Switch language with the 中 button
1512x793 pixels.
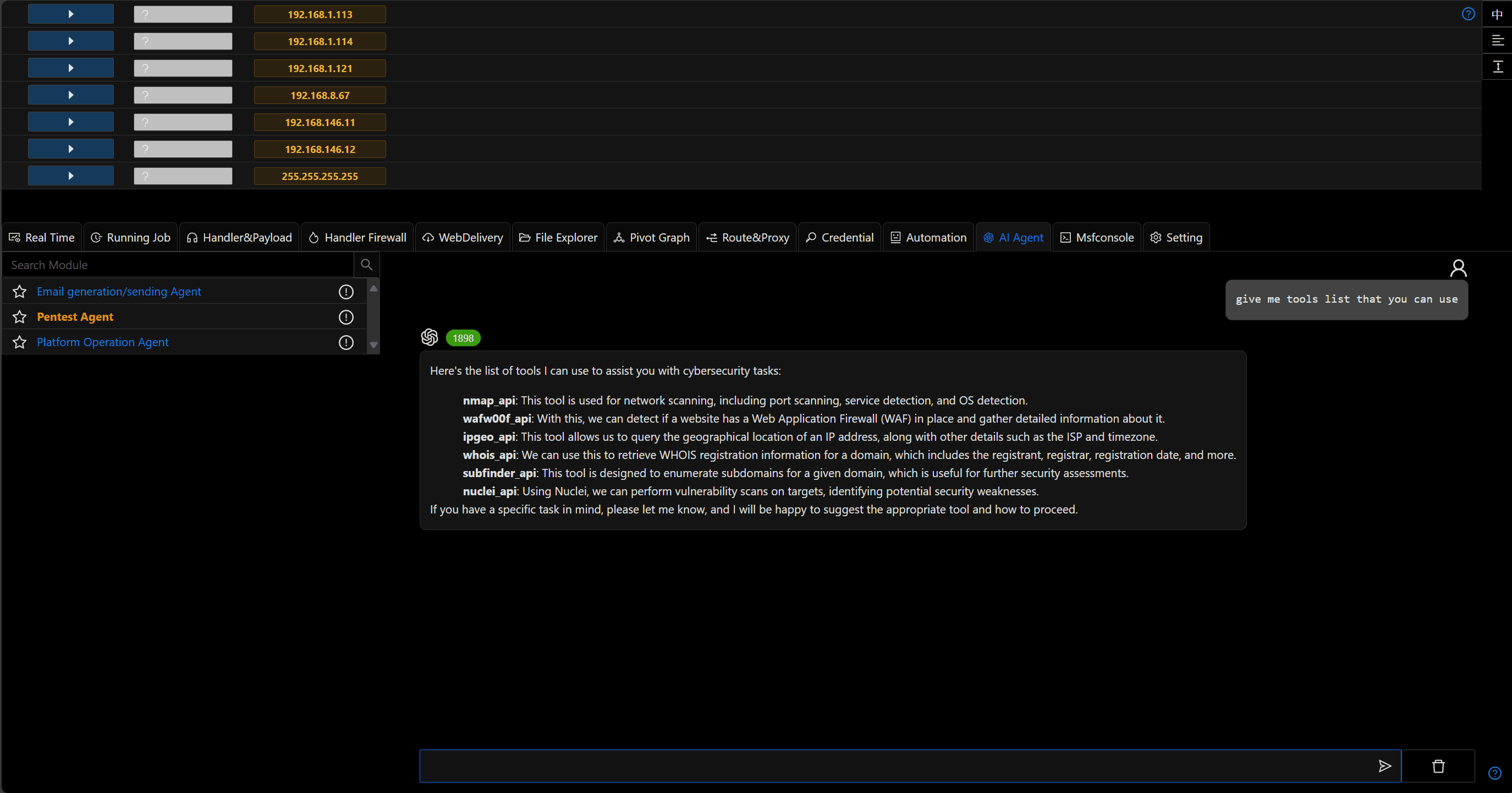tap(1497, 14)
